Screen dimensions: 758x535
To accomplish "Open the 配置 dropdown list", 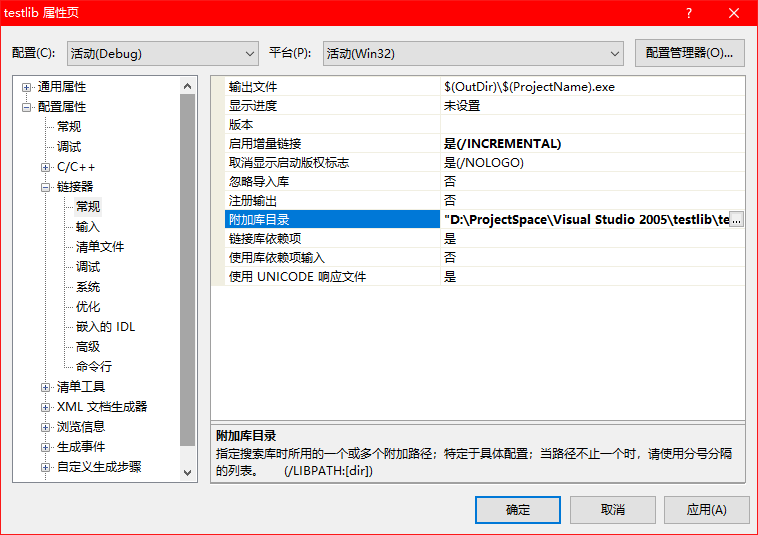I will click(162, 53).
